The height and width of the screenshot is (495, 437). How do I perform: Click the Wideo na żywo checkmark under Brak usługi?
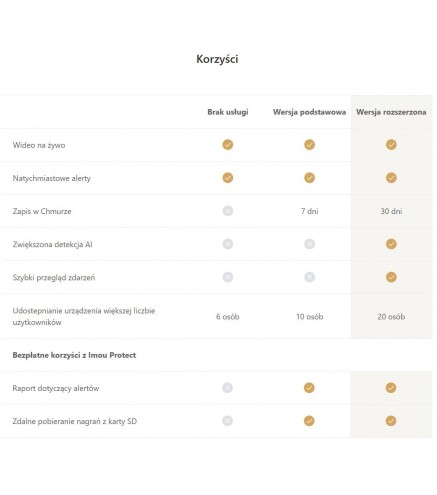228,145
